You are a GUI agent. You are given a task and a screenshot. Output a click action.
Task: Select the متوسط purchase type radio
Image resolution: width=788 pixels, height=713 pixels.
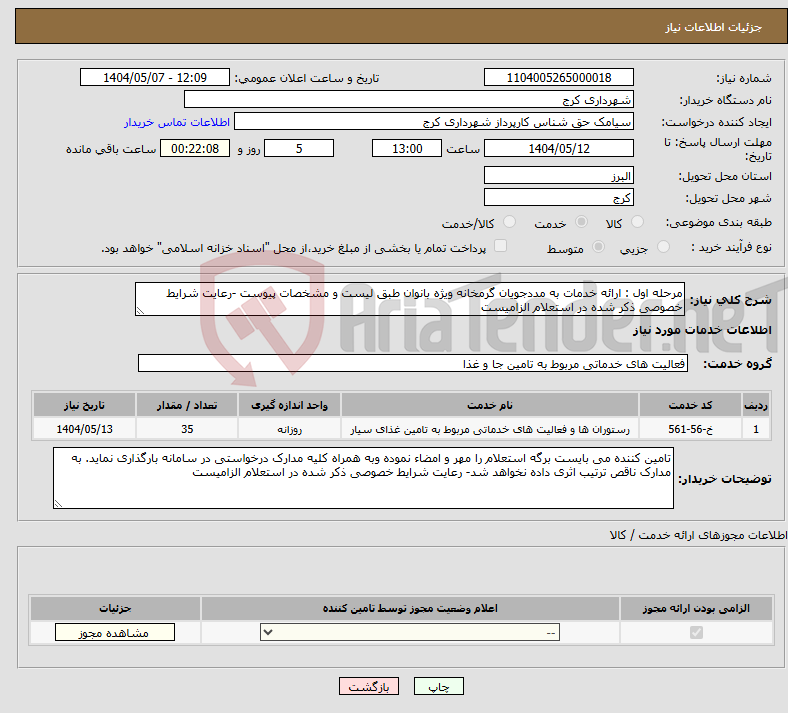(598, 247)
